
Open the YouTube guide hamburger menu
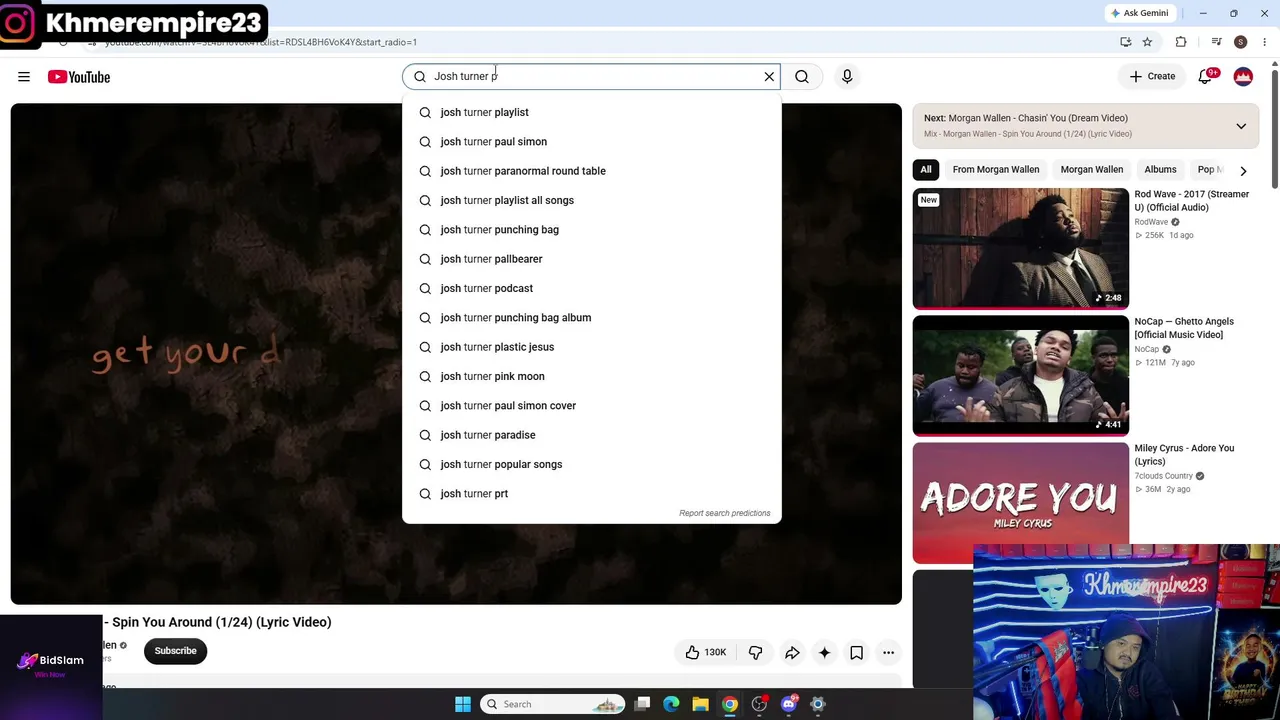pyautogui.click(x=24, y=76)
